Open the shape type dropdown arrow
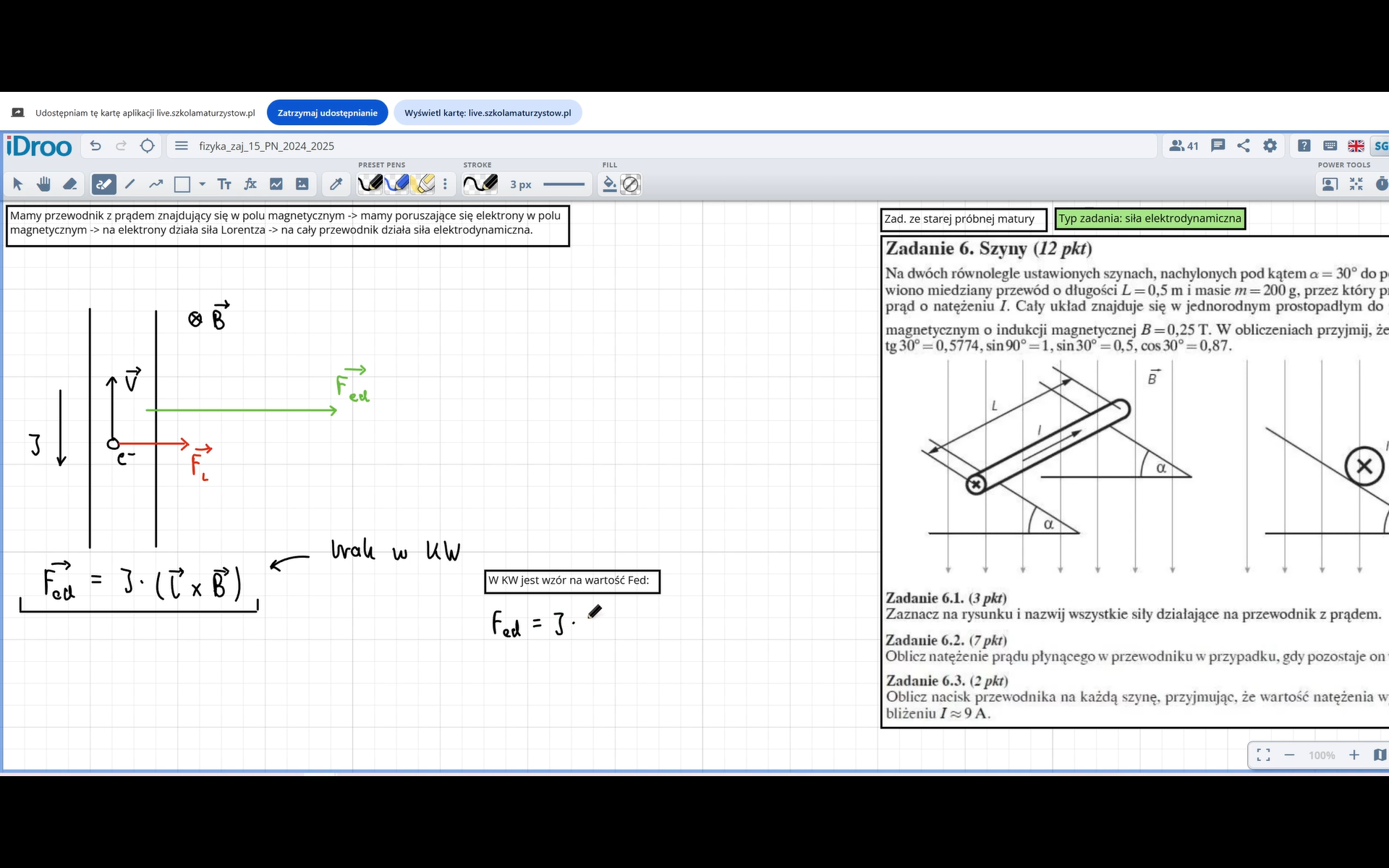The height and width of the screenshot is (868, 1389). 203,184
